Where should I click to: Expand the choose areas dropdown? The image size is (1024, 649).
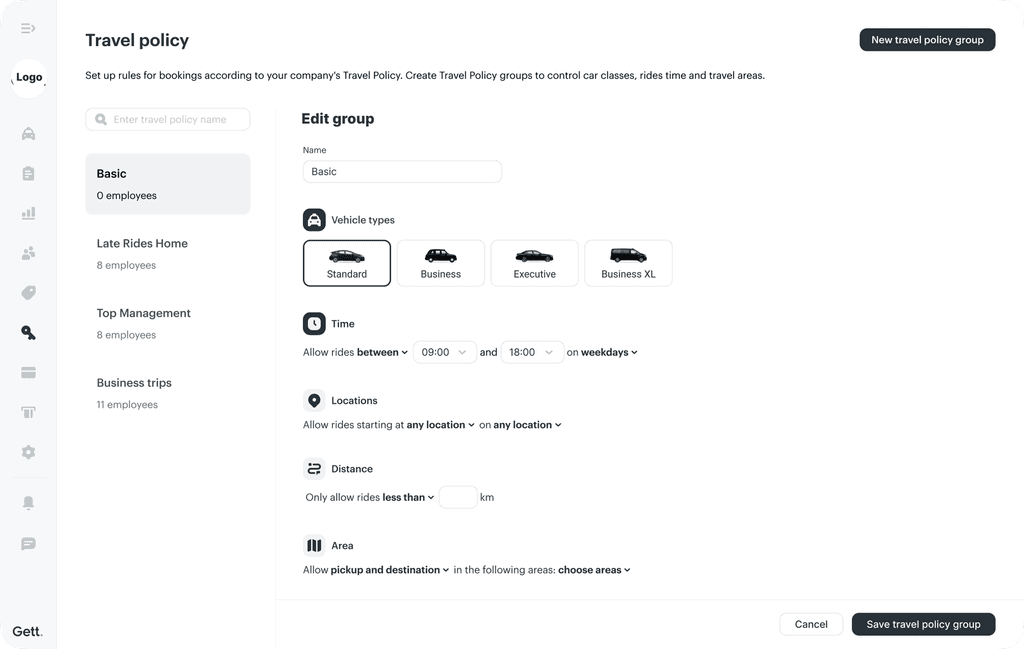pos(594,570)
